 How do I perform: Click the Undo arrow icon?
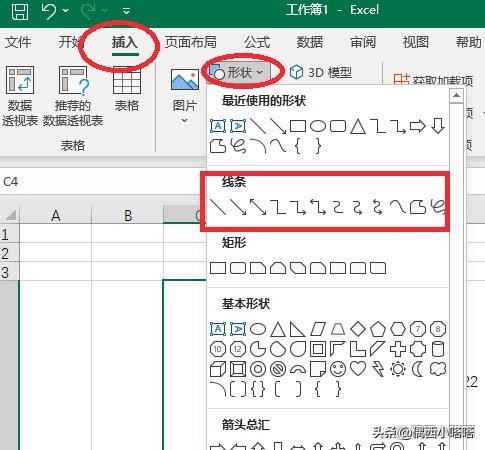click(49, 11)
